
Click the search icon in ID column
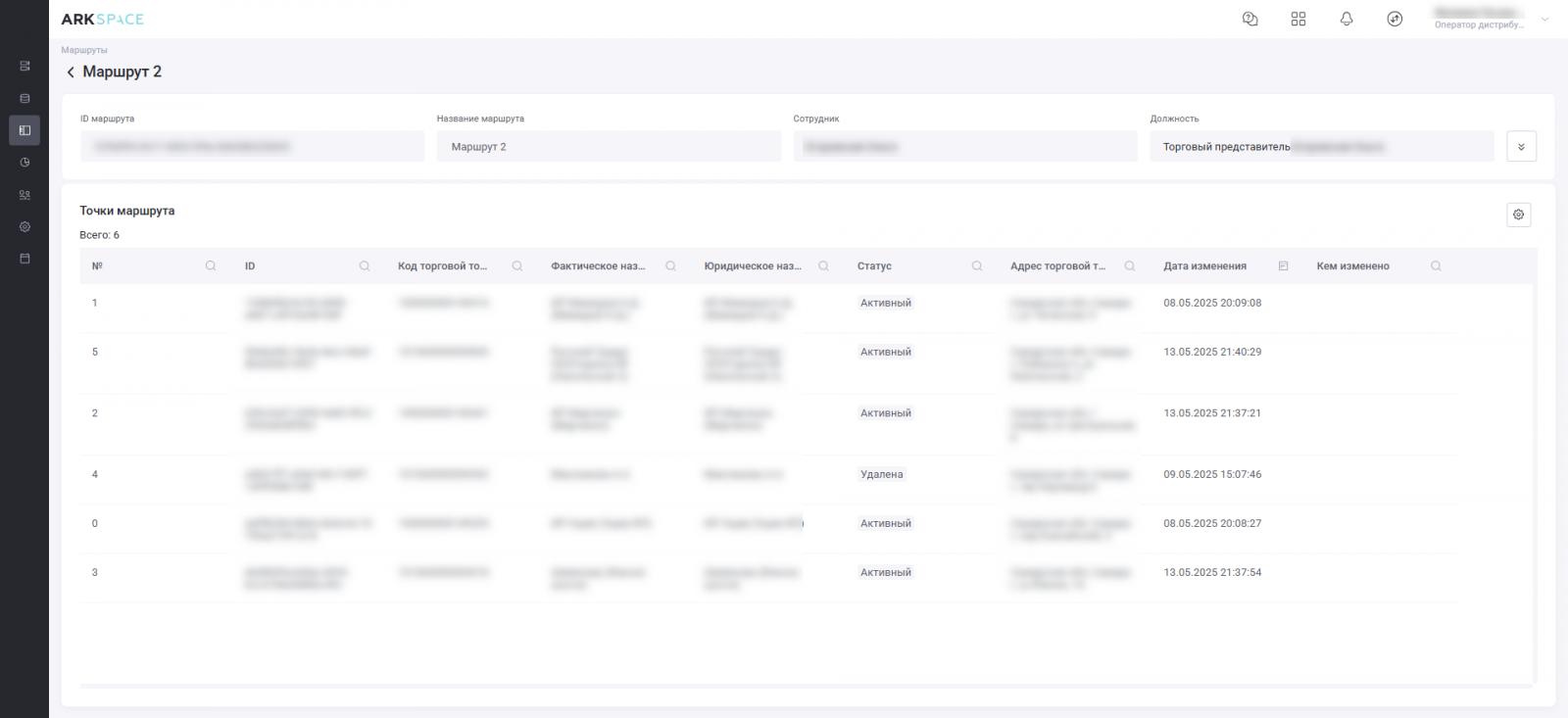pyautogui.click(x=365, y=266)
